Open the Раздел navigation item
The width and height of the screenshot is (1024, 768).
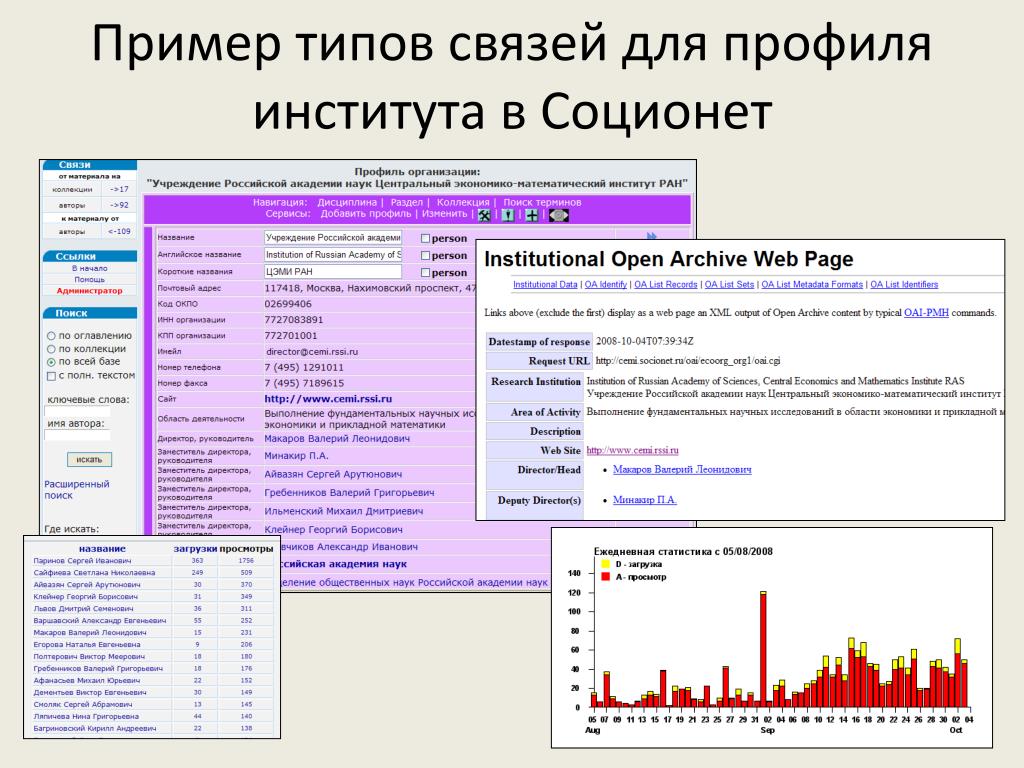406,202
